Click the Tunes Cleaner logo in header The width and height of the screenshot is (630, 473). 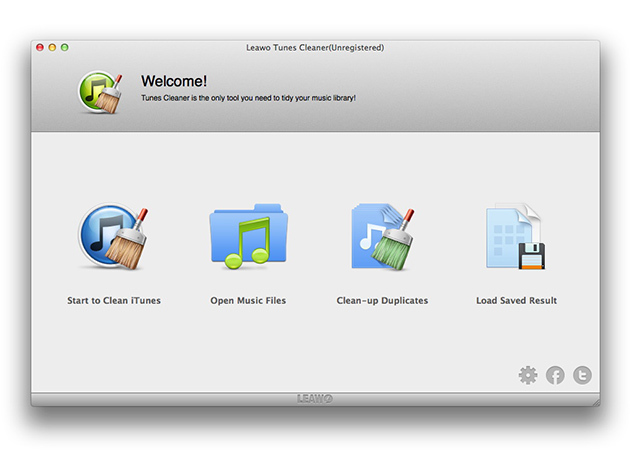coord(100,92)
